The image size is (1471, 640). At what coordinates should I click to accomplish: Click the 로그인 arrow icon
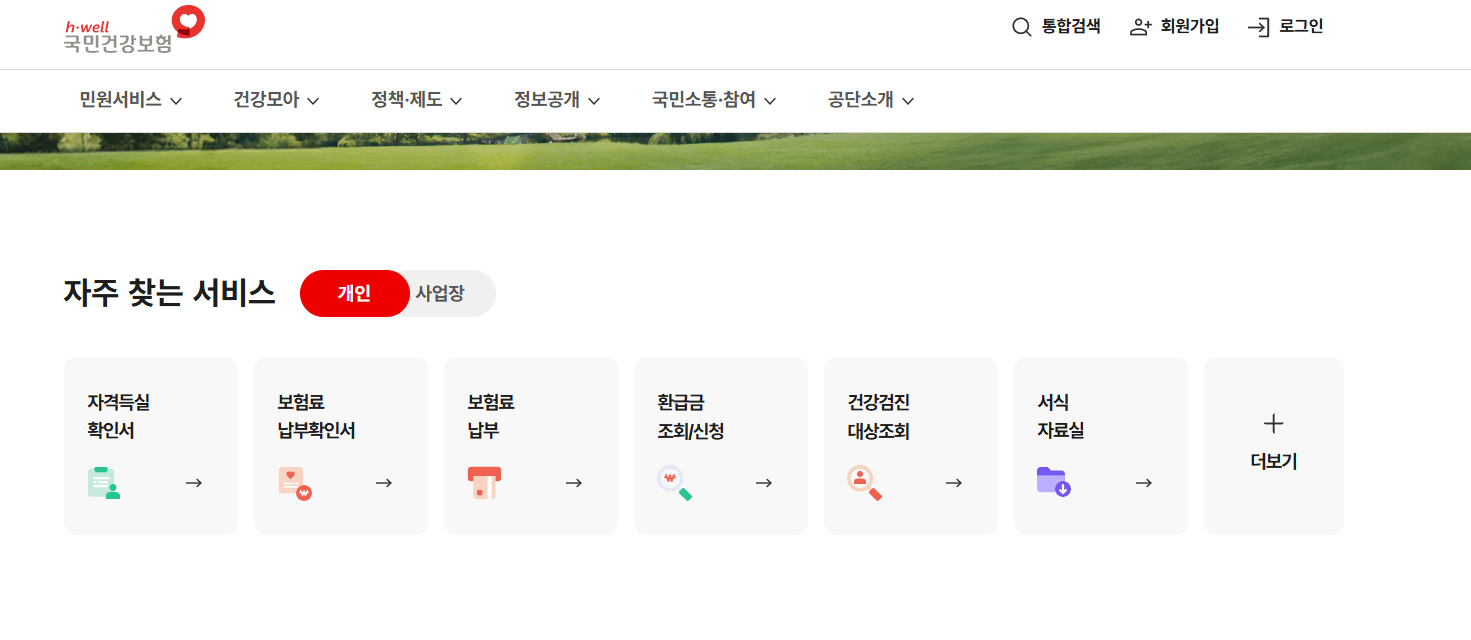pyautogui.click(x=1259, y=26)
